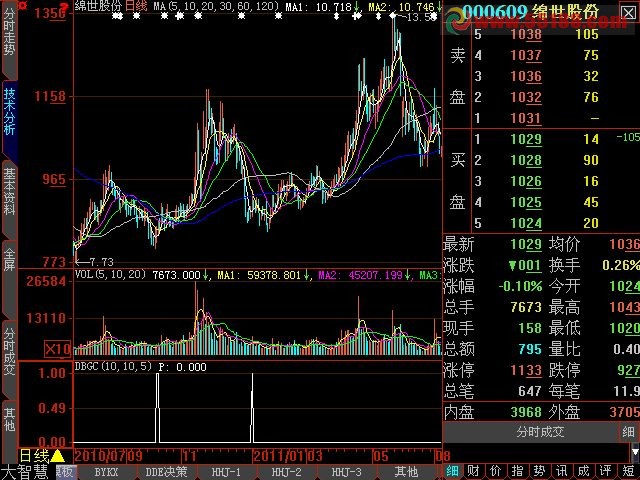This screenshot has width=640, height=480.
Task: Click the X10 volume scale icon
Action: (x=60, y=349)
